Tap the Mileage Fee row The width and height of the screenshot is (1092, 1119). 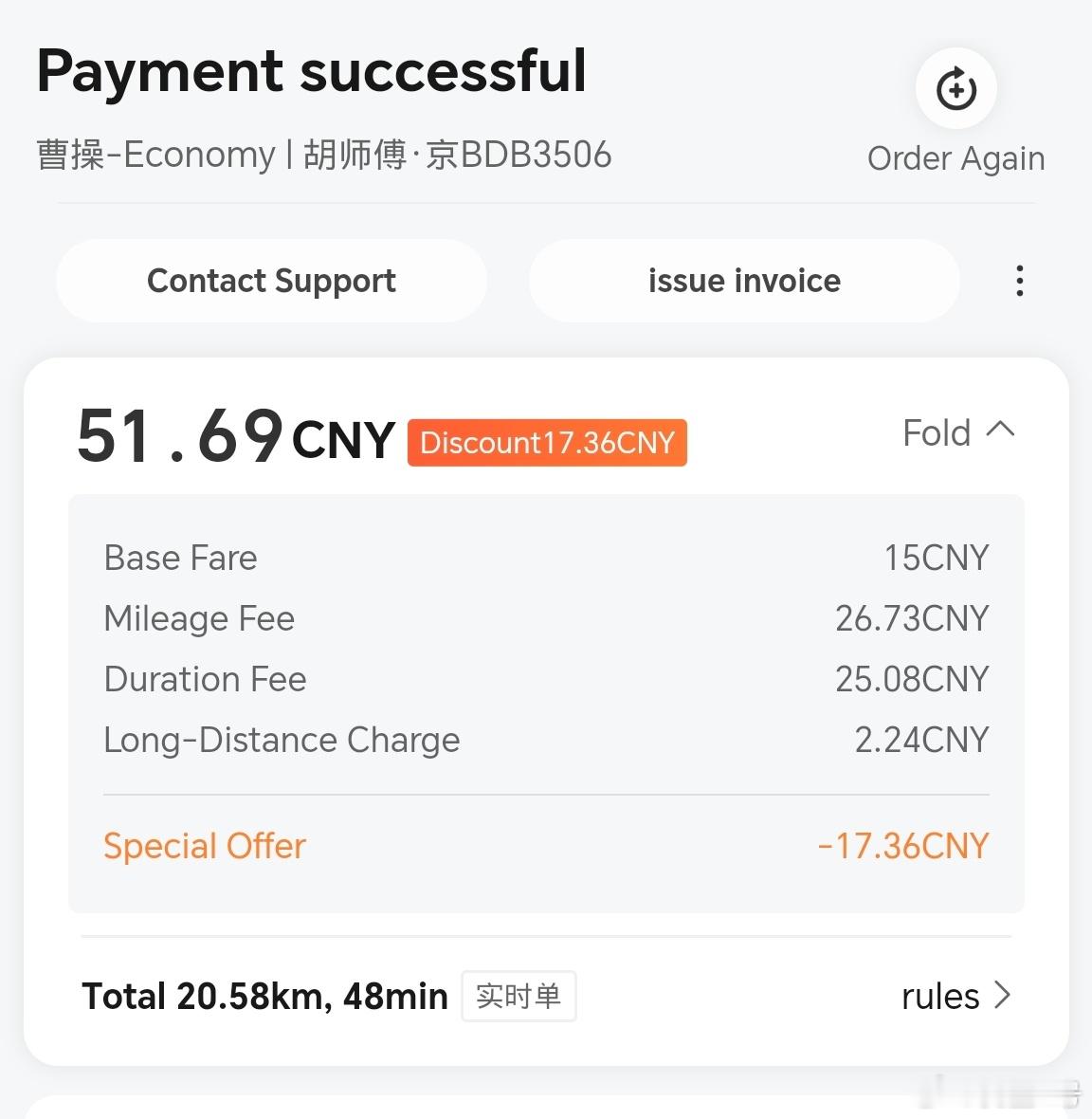tap(546, 618)
